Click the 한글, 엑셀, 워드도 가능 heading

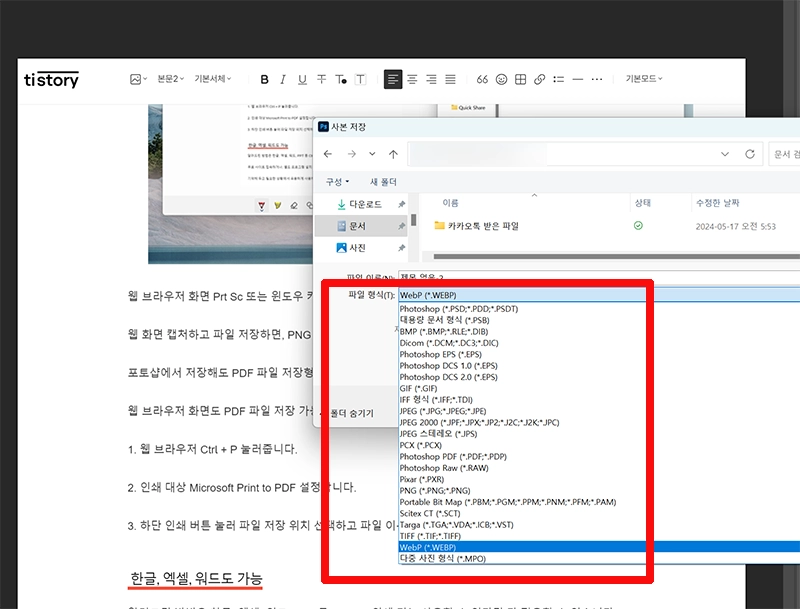[x=196, y=578]
